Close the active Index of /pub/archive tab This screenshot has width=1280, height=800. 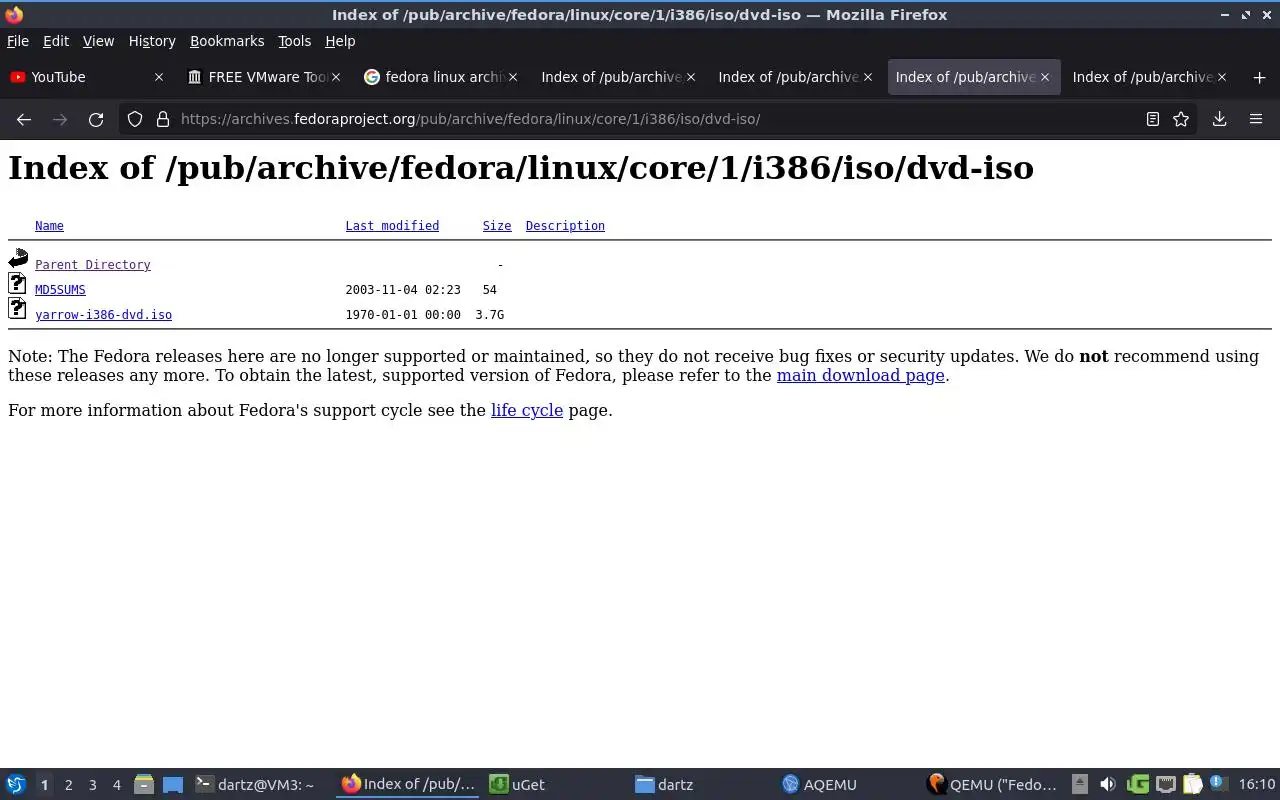(1045, 77)
